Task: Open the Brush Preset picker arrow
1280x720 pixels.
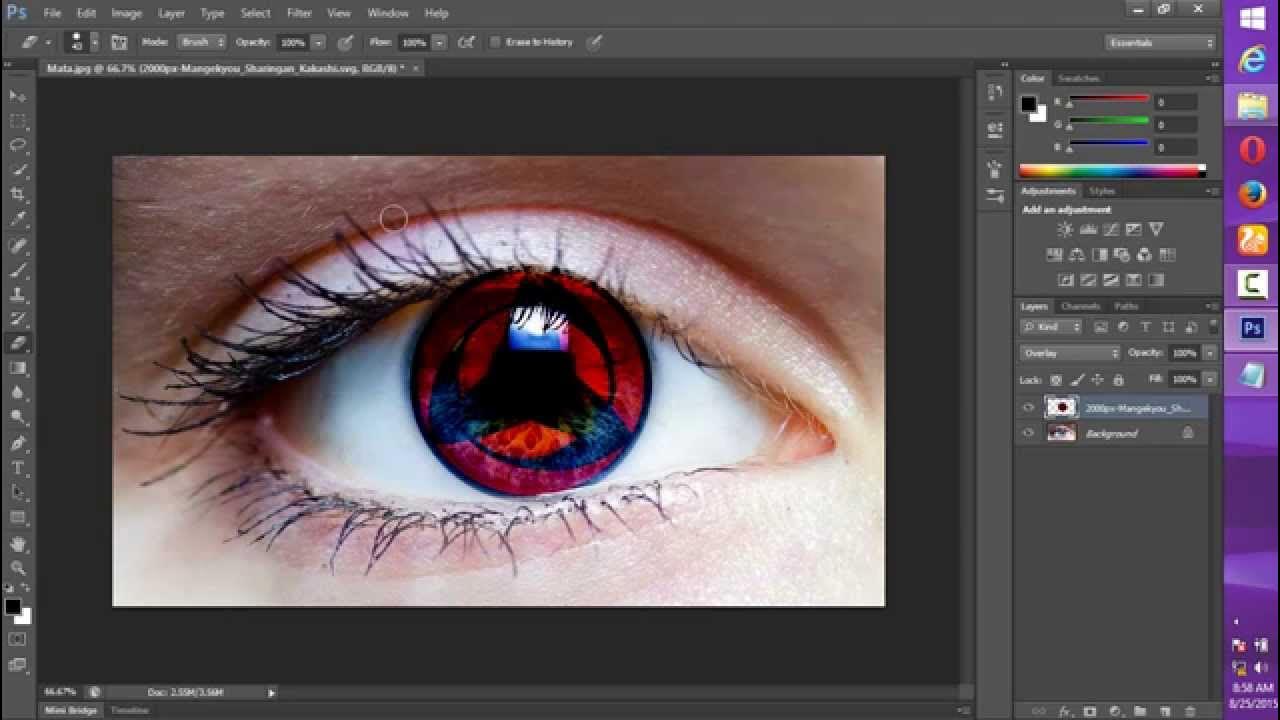Action: click(95, 43)
